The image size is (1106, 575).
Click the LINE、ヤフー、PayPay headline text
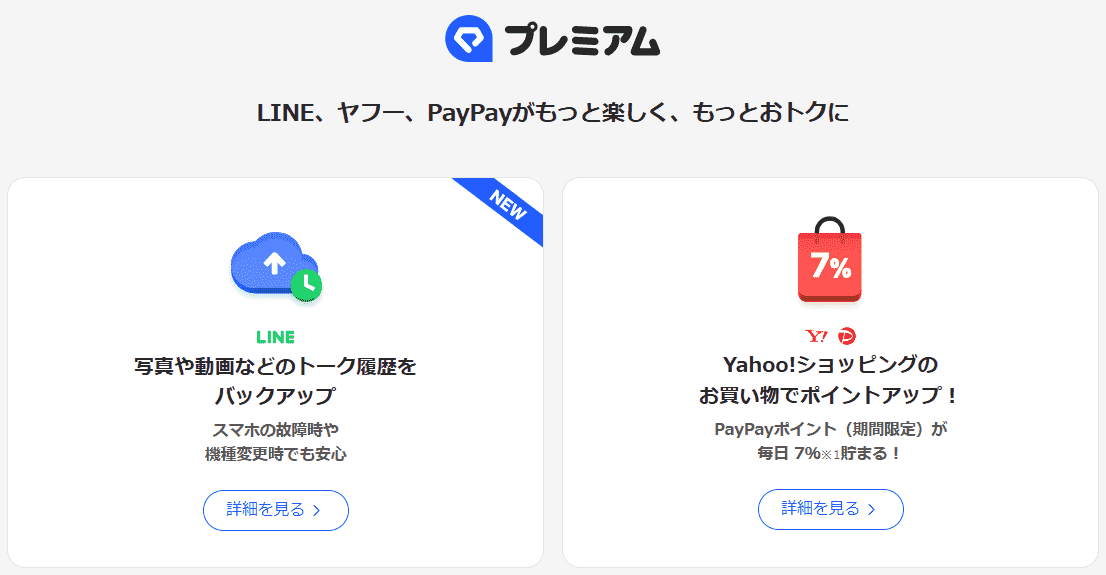tap(552, 112)
